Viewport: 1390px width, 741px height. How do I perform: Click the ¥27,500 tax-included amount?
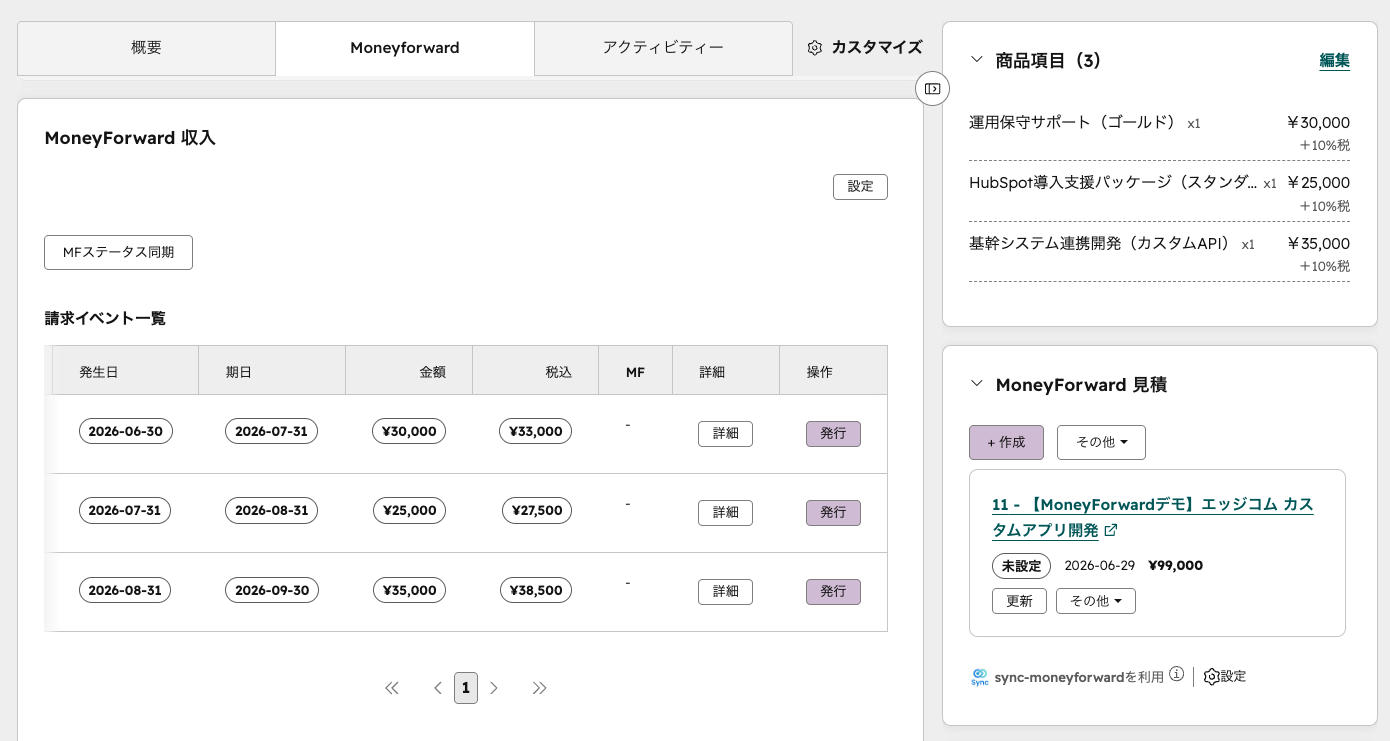click(x=537, y=510)
